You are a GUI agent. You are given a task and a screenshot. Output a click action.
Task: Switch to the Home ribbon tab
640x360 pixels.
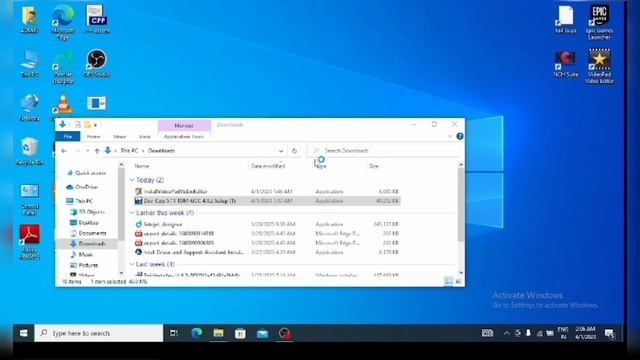click(x=93, y=136)
